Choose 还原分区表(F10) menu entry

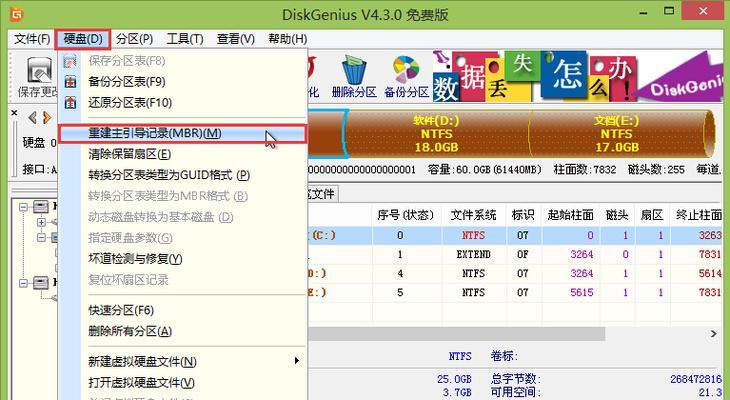[x=130, y=102]
